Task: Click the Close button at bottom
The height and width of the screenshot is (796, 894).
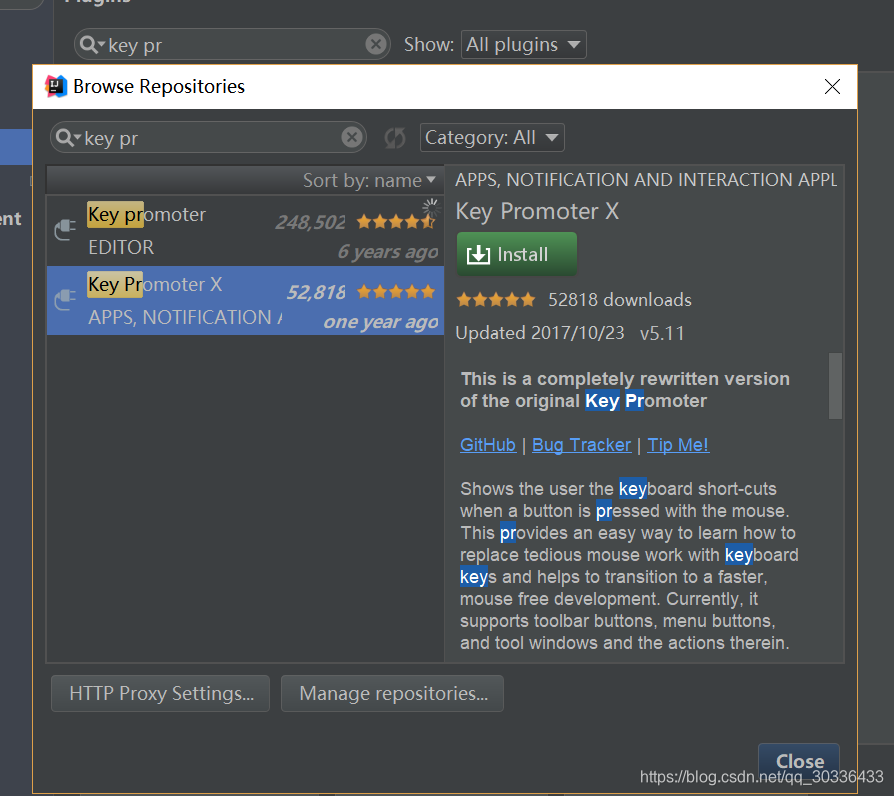Action: tap(799, 761)
